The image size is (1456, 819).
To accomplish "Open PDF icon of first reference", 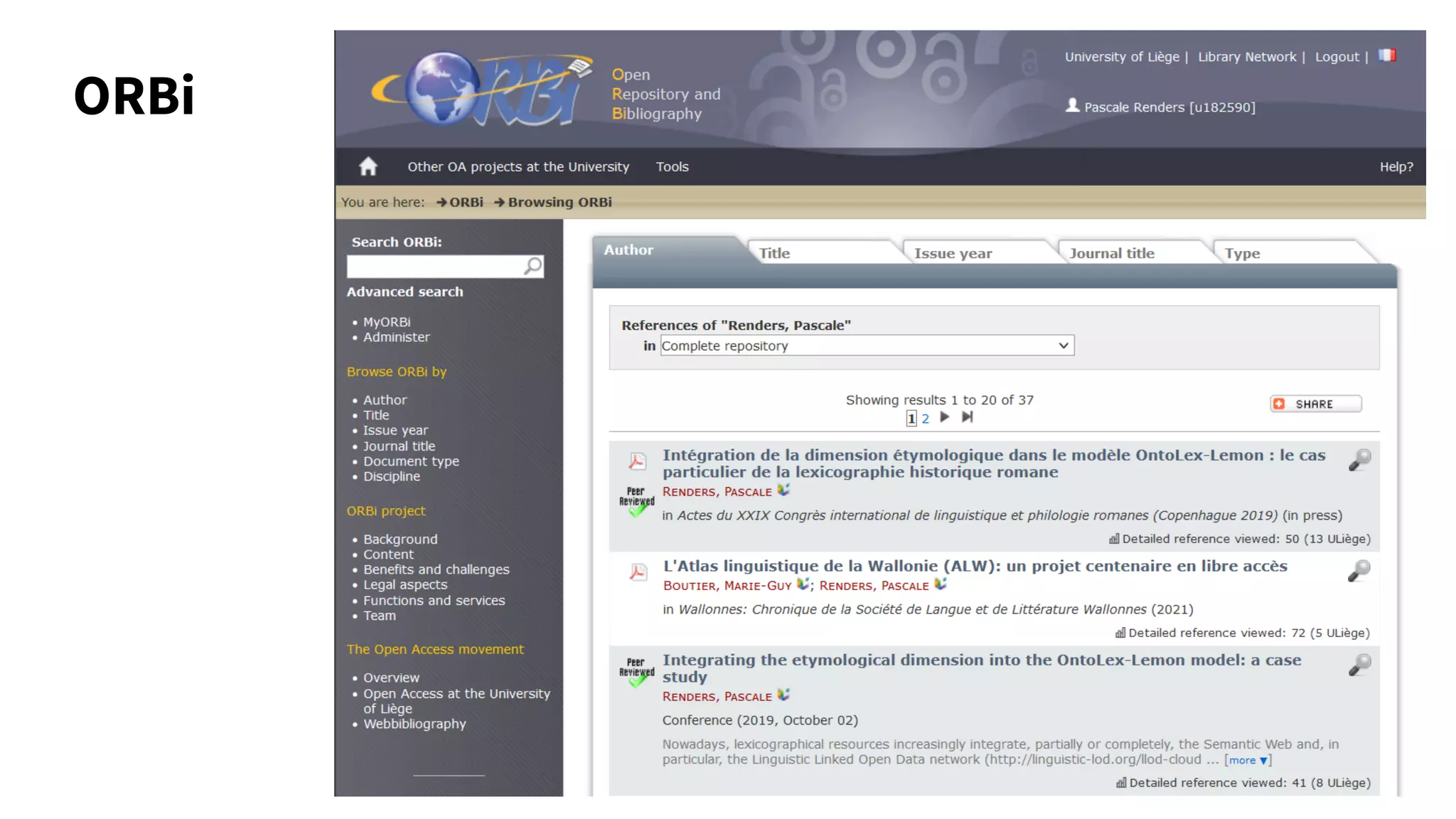I will [637, 461].
